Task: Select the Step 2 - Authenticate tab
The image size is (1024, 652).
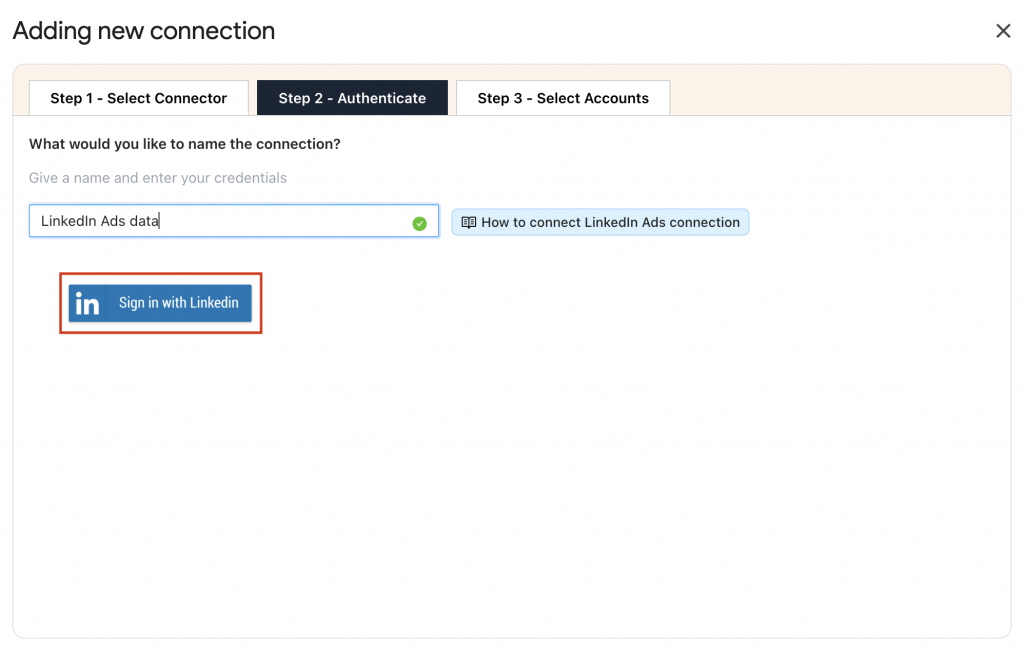Action: (352, 98)
